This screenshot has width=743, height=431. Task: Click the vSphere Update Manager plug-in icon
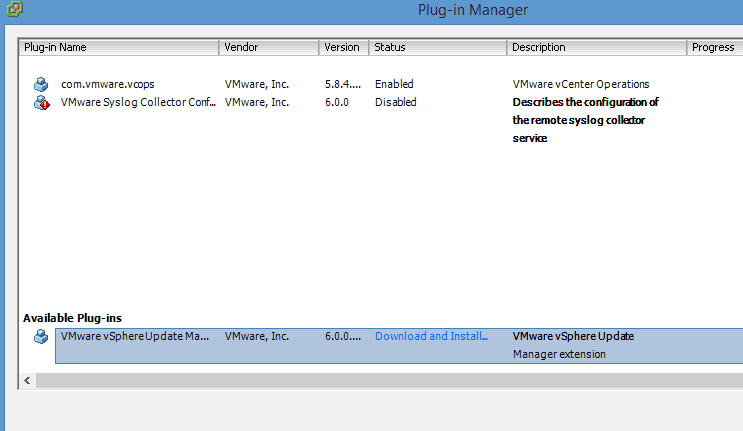point(41,337)
